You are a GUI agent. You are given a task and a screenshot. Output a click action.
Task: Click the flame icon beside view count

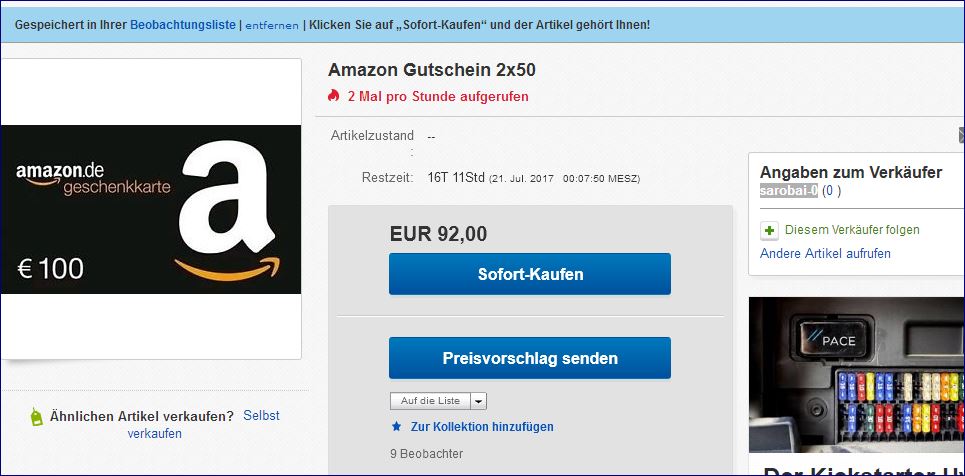pyautogui.click(x=334, y=96)
